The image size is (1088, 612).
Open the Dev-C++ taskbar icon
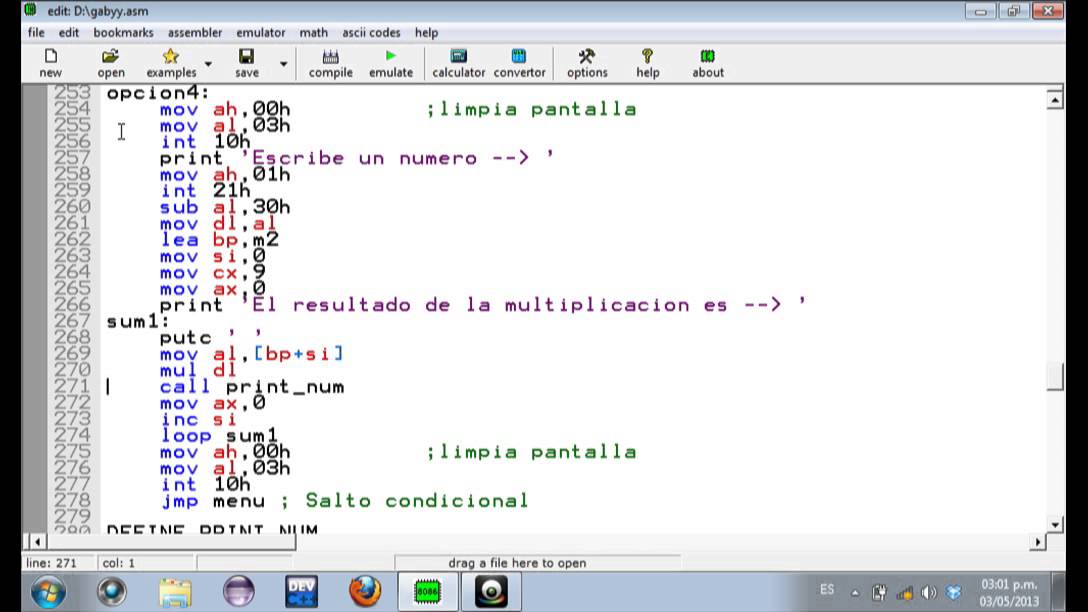pos(301,593)
